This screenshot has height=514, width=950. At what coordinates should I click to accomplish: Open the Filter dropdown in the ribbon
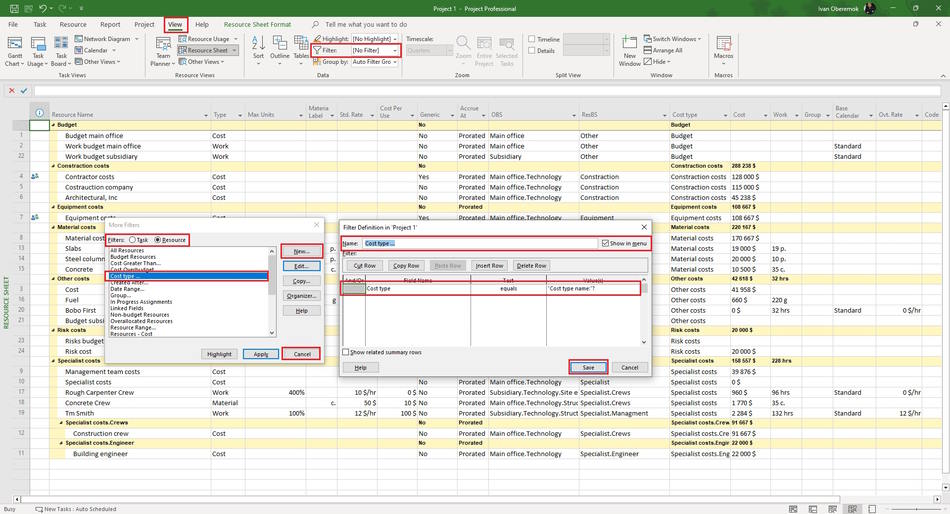click(395, 50)
